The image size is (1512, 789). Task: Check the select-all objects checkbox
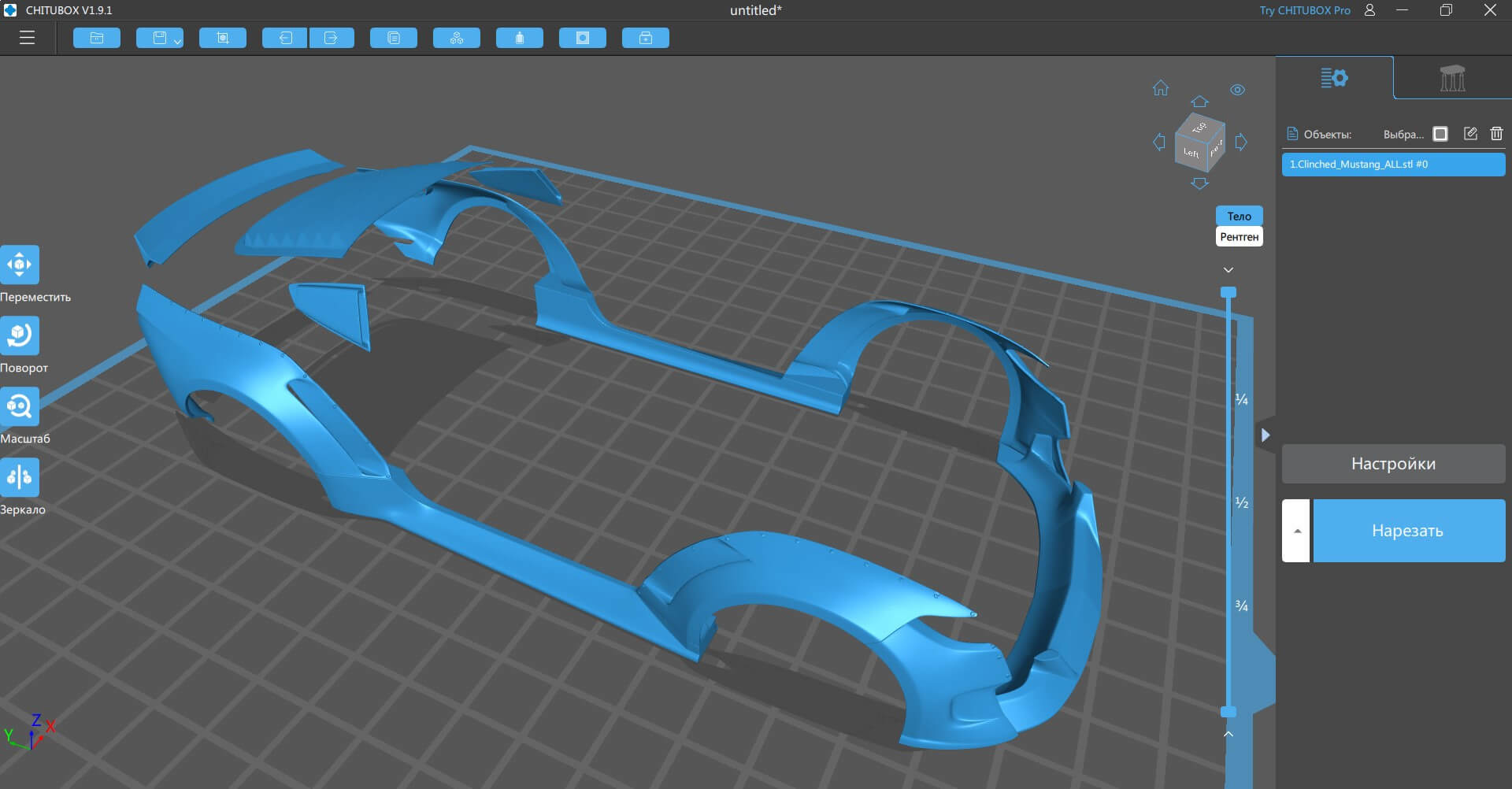[1440, 134]
